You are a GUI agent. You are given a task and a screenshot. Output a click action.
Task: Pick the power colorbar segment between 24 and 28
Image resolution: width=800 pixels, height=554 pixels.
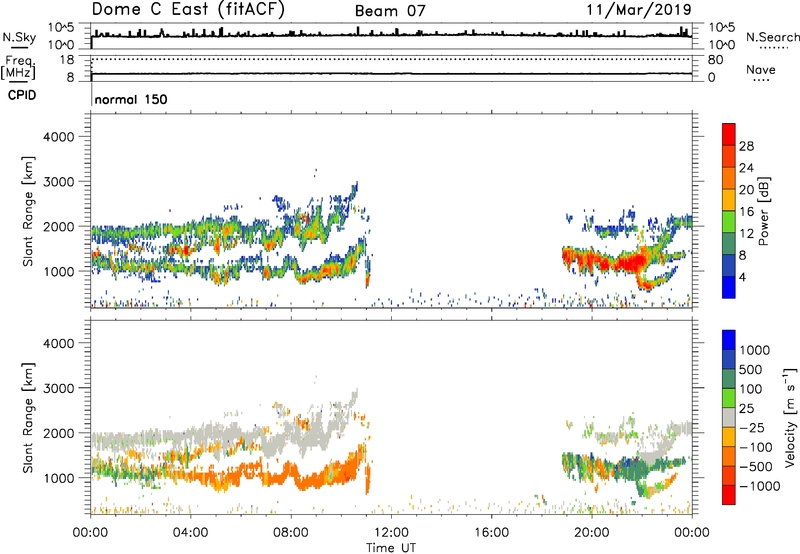pyautogui.click(x=729, y=156)
